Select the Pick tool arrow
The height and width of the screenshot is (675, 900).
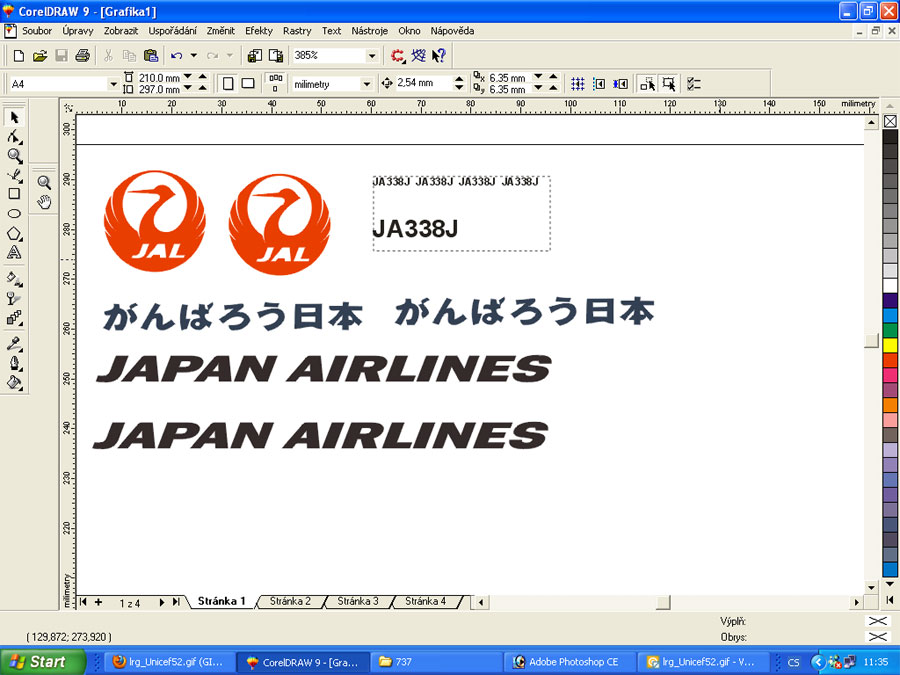(x=14, y=118)
